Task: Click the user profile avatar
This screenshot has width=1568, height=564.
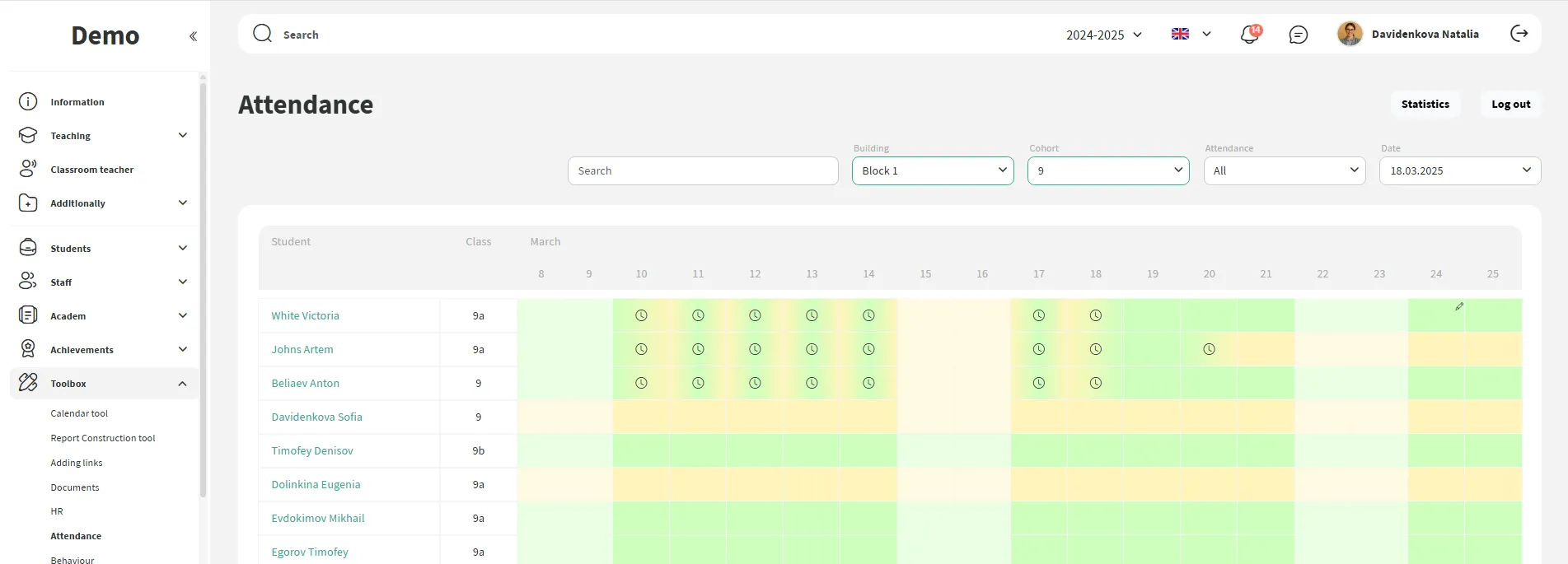Action: pos(1349,34)
